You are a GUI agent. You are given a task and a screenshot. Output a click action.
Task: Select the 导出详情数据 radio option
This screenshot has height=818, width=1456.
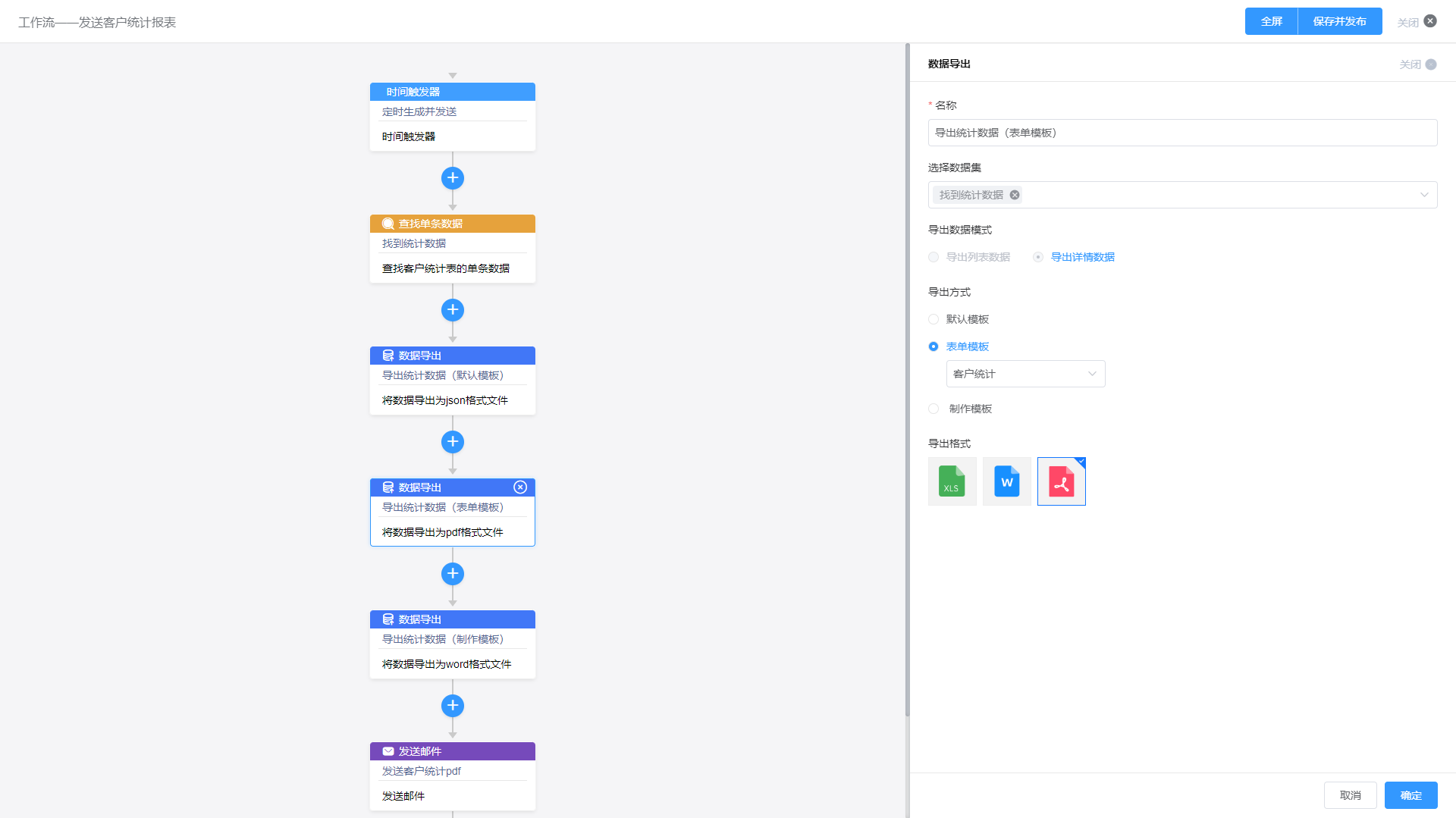1038,257
